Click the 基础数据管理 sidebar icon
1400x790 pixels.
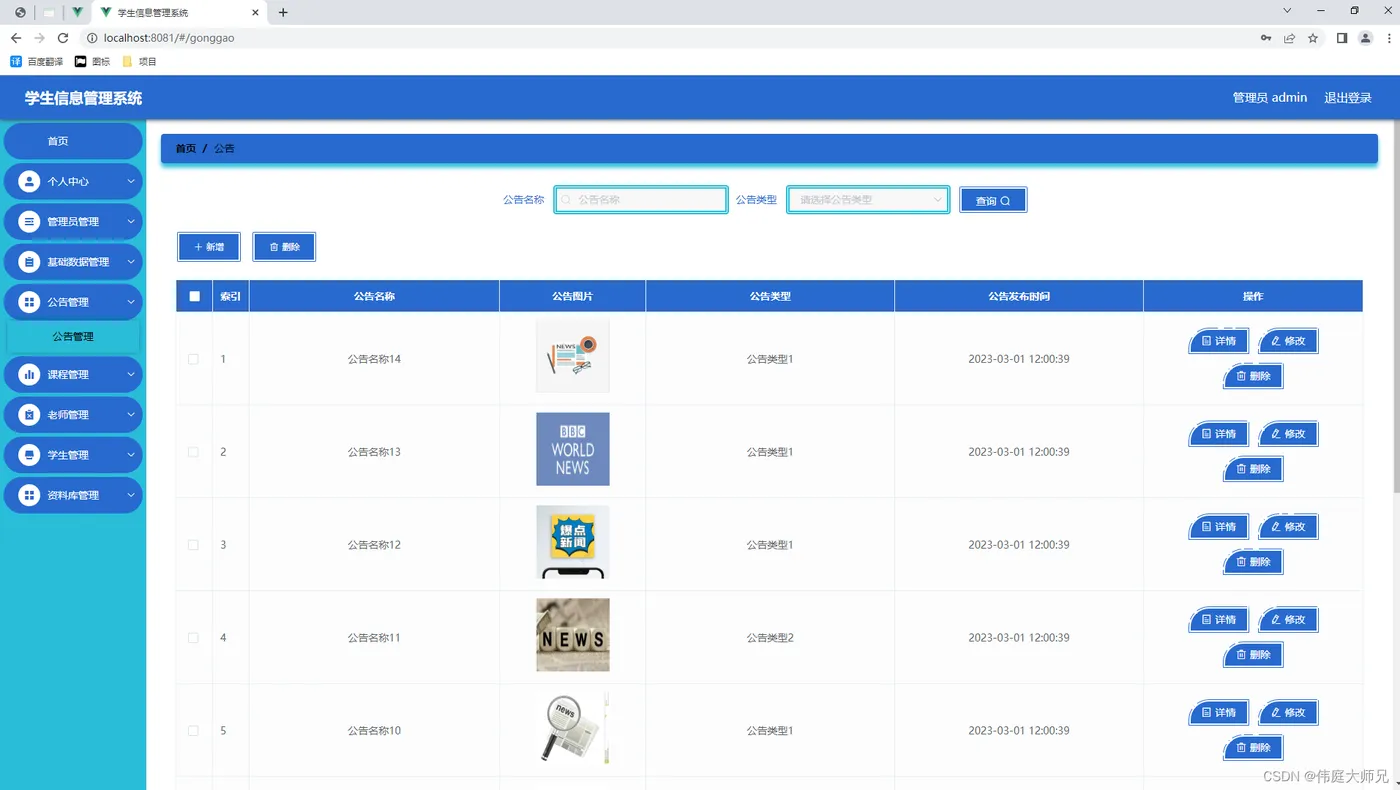tap(29, 262)
